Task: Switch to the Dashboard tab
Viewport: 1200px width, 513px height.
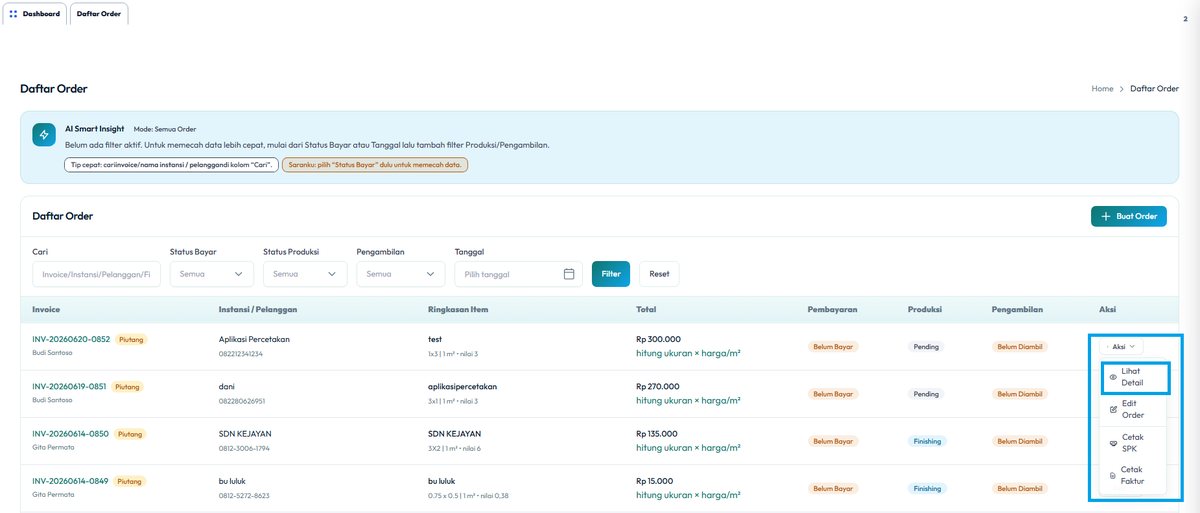Action: pyautogui.click(x=35, y=14)
